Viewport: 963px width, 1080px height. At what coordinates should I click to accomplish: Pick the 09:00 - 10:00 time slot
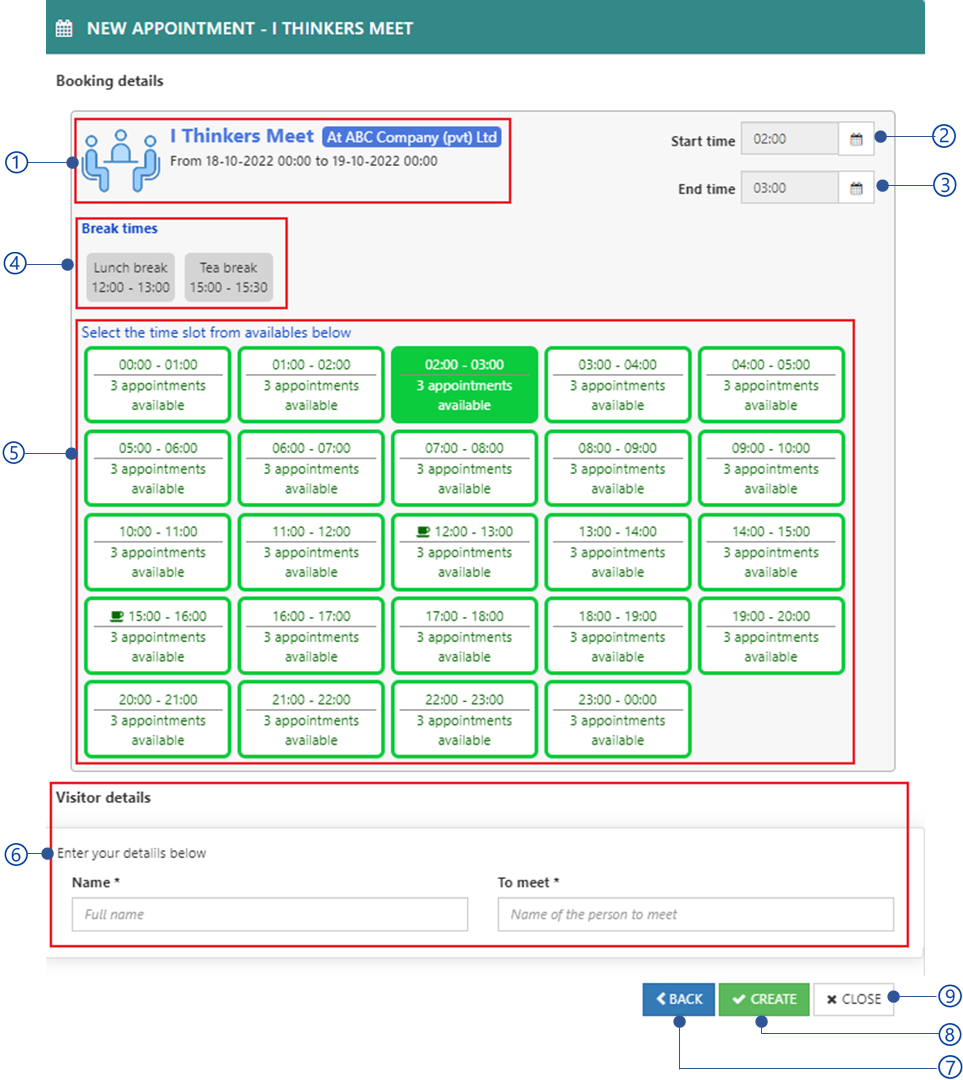tap(771, 468)
